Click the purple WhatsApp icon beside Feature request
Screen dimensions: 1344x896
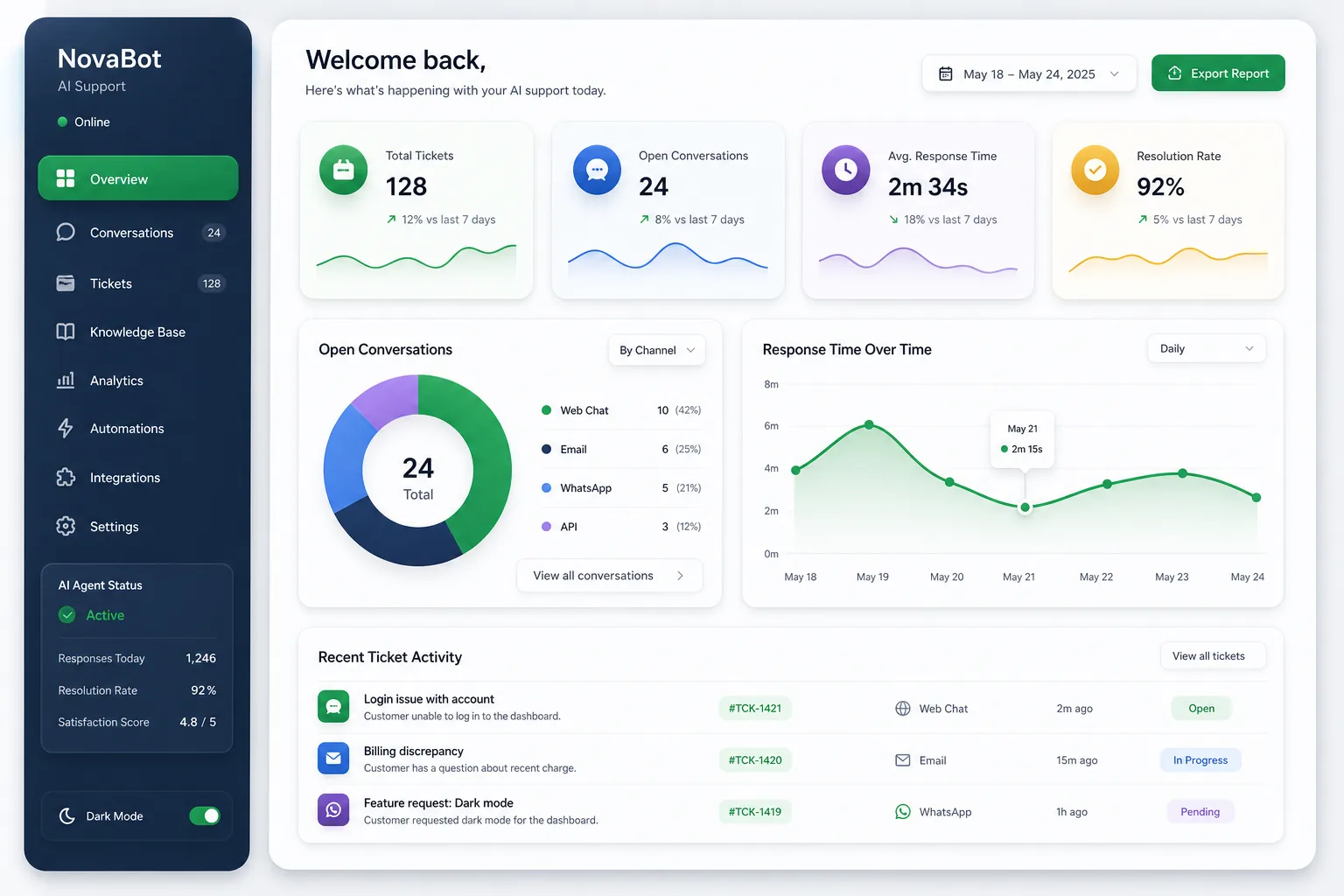coord(333,810)
